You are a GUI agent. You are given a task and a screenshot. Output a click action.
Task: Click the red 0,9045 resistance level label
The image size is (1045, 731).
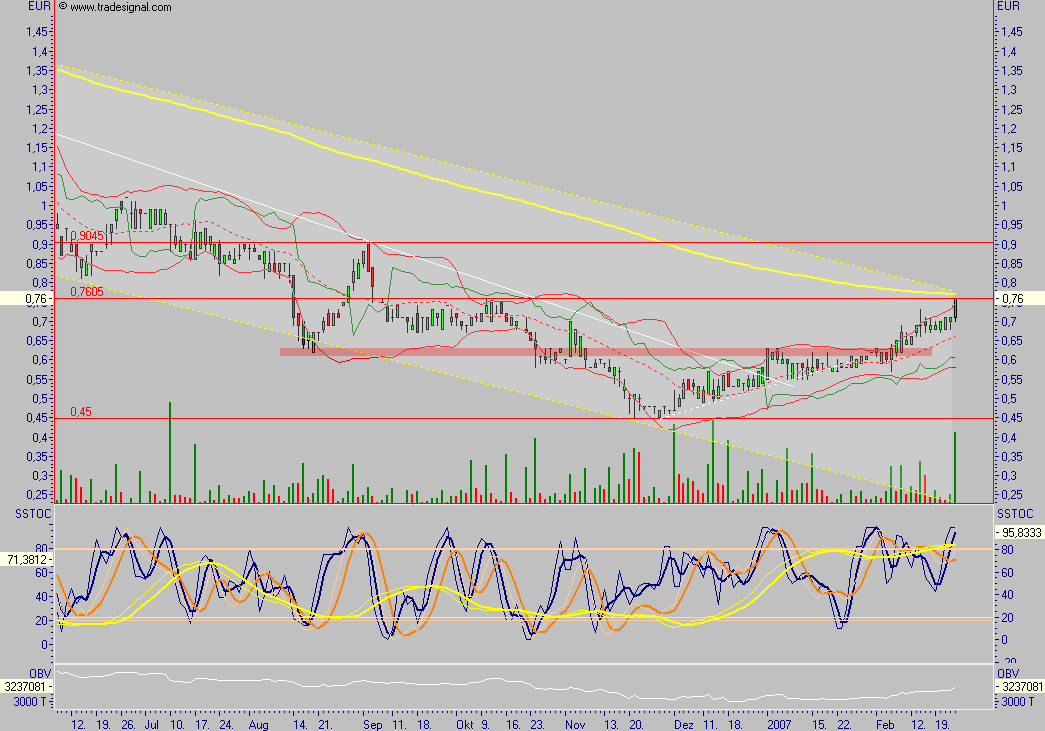tap(88, 235)
